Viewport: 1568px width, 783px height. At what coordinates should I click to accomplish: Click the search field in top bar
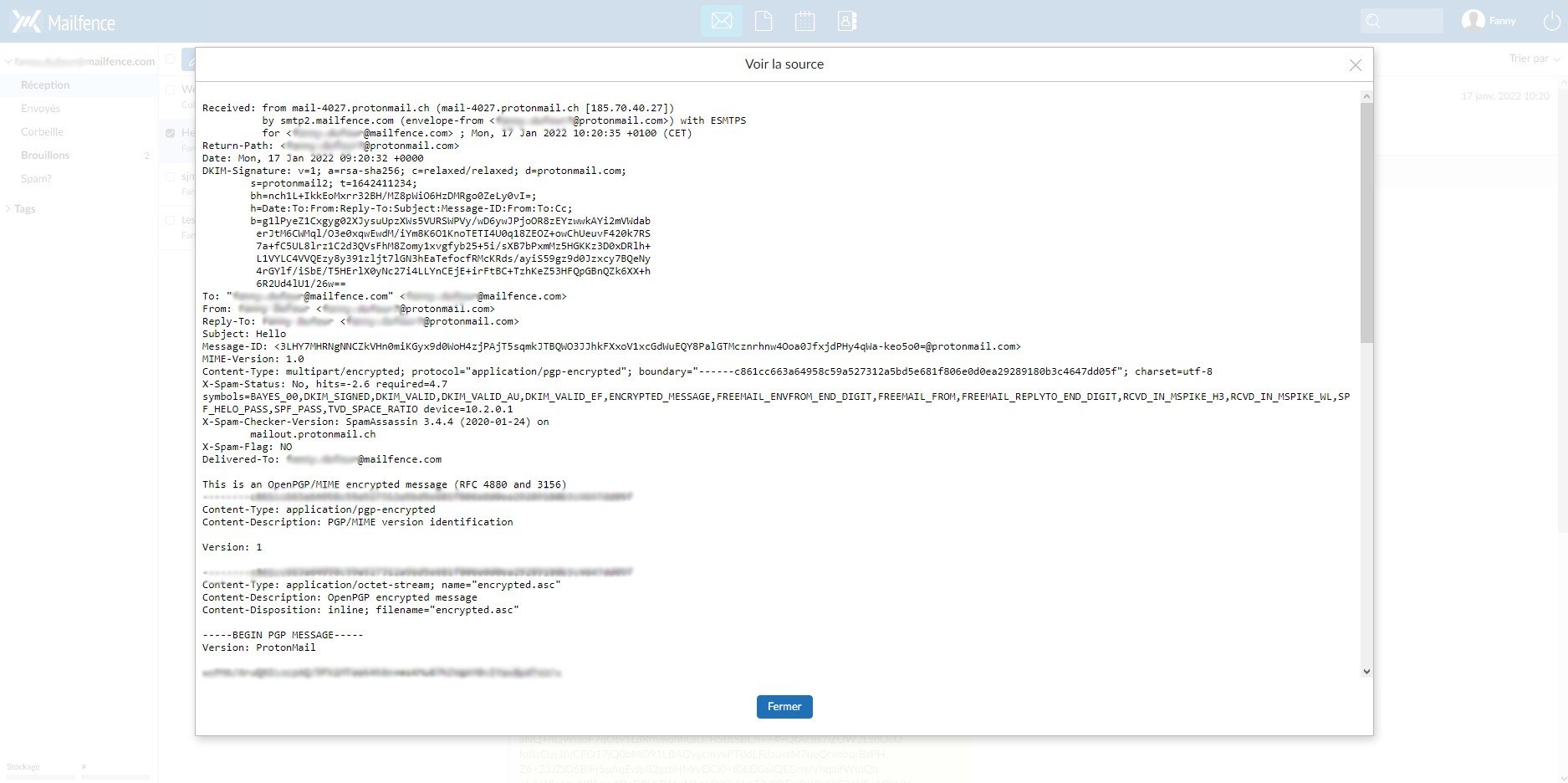[x=1402, y=21]
